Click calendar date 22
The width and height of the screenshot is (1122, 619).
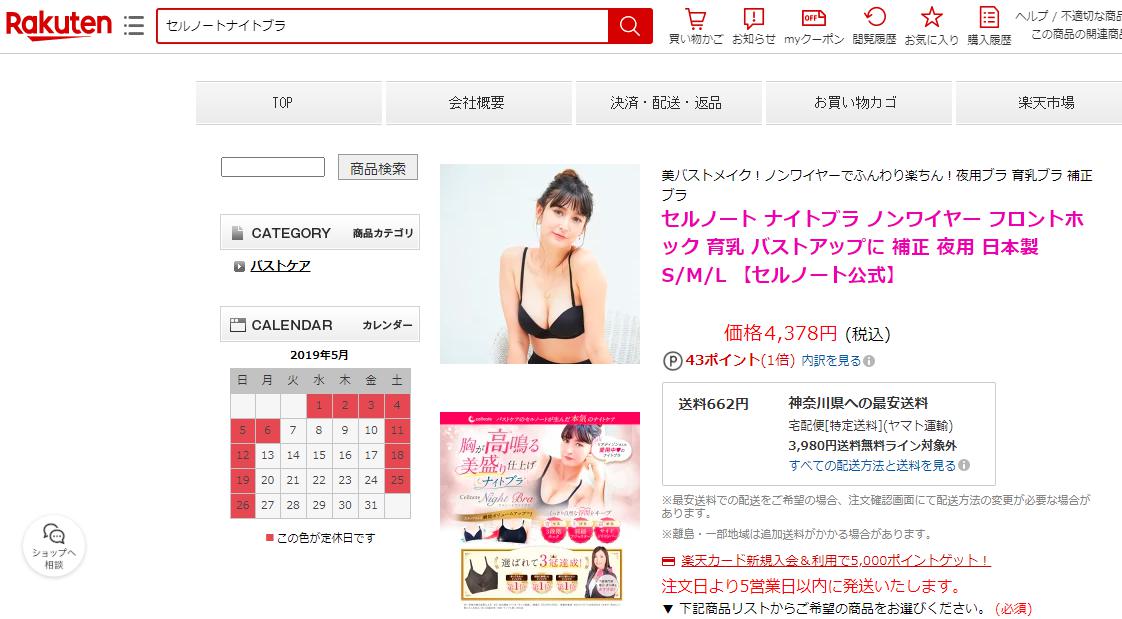(x=319, y=480)
